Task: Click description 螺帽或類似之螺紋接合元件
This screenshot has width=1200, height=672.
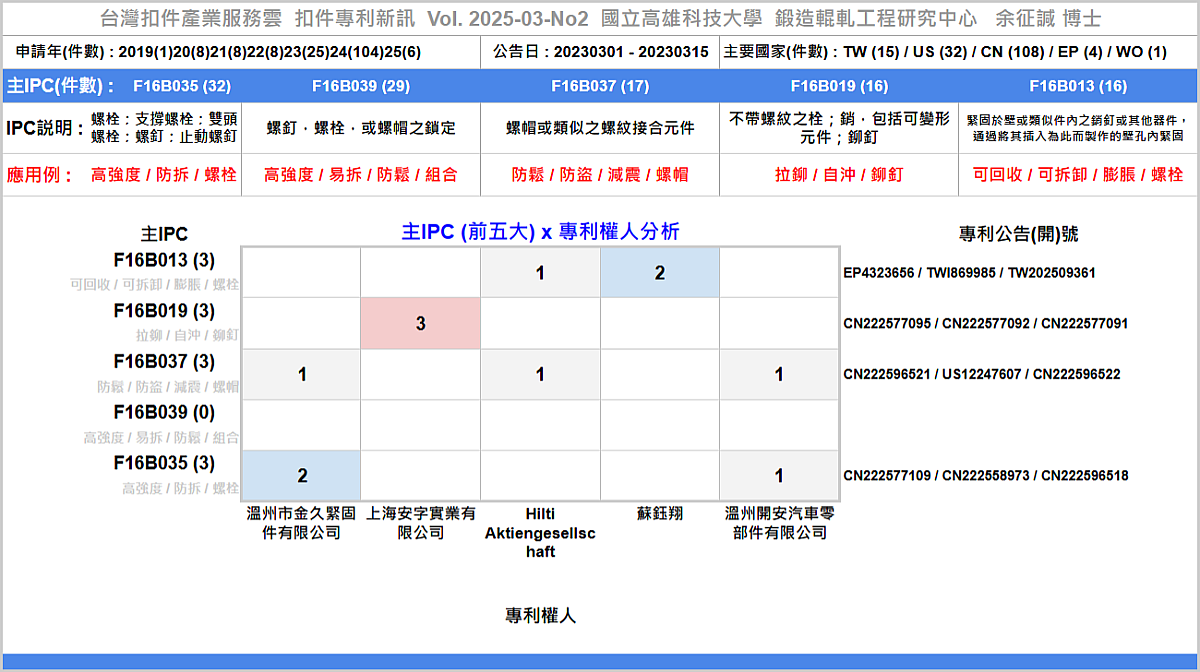Action: click(600, 128)
